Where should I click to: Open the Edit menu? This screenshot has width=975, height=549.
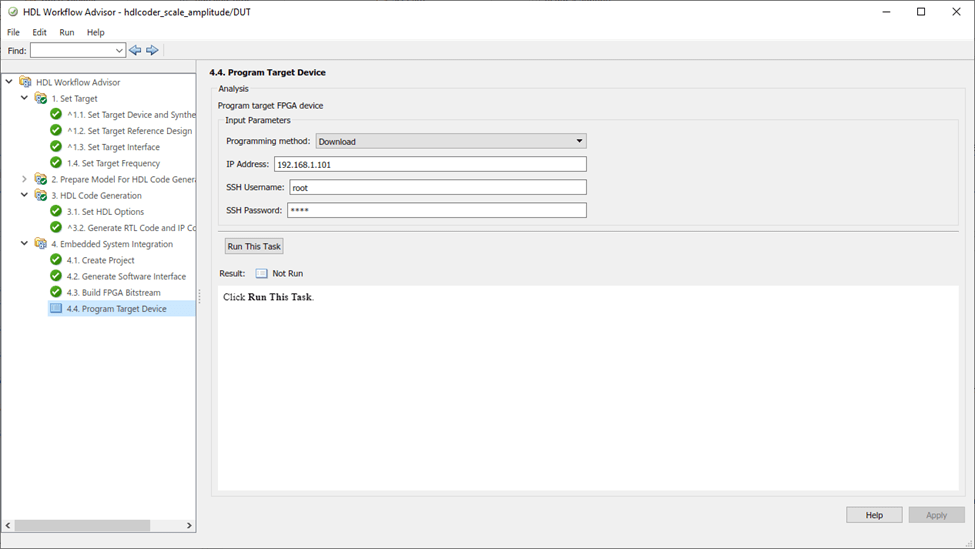39,32
